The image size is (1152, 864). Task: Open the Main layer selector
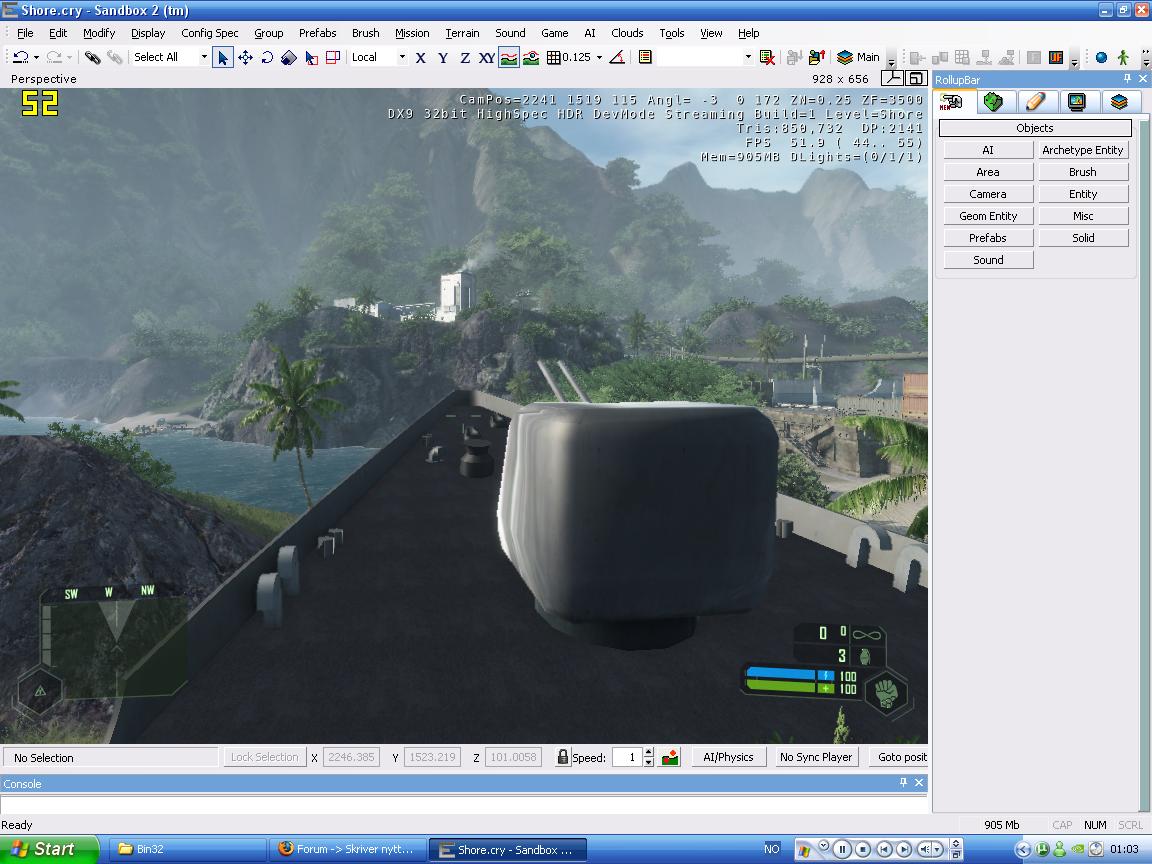858,57
